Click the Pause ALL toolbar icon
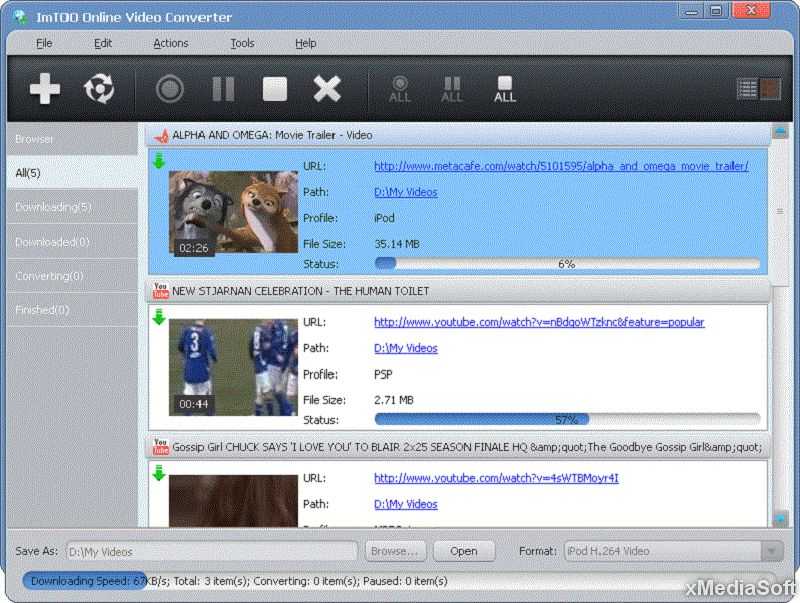 (452, 89)
